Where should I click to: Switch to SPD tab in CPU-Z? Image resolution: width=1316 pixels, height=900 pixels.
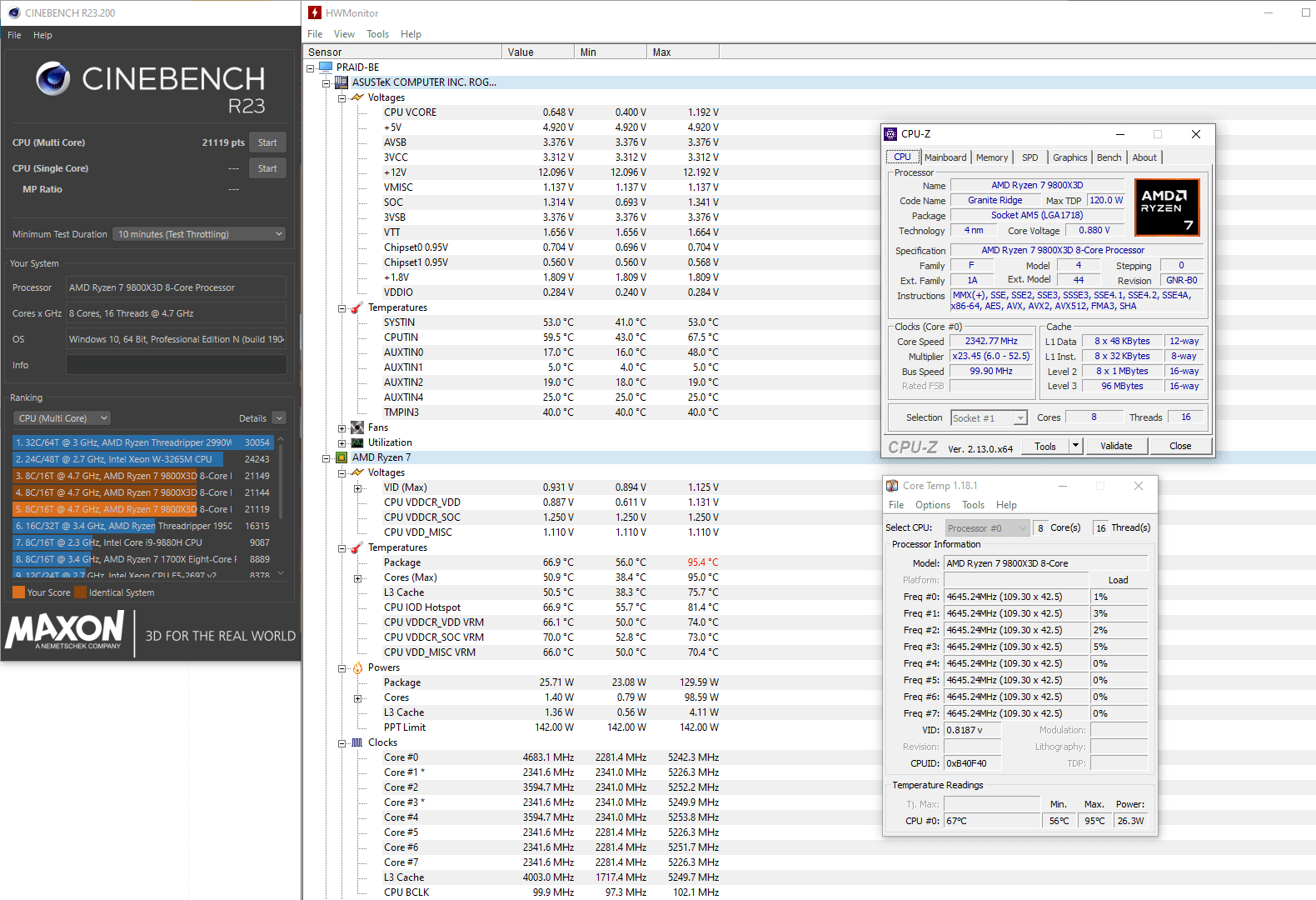[x=1030, y=157]
